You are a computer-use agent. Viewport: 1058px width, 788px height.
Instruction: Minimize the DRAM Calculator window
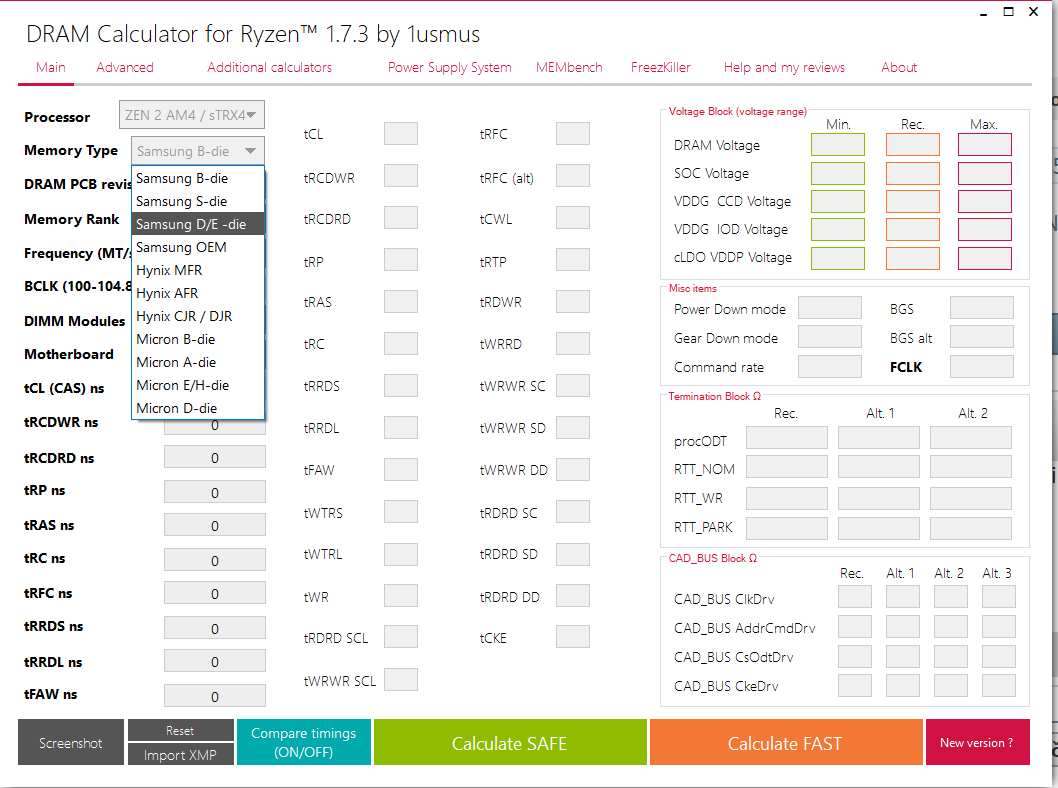(x=984, y=13)
